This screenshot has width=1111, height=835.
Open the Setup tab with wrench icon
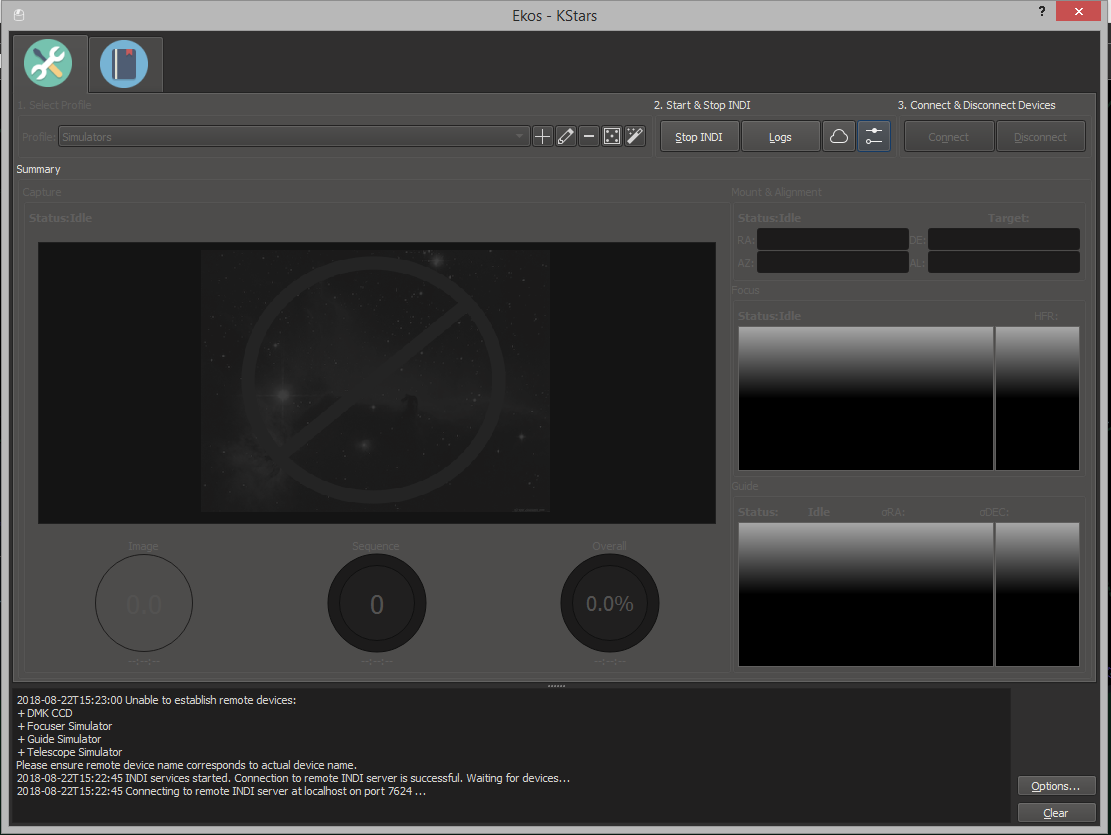[x=48, y=63]
